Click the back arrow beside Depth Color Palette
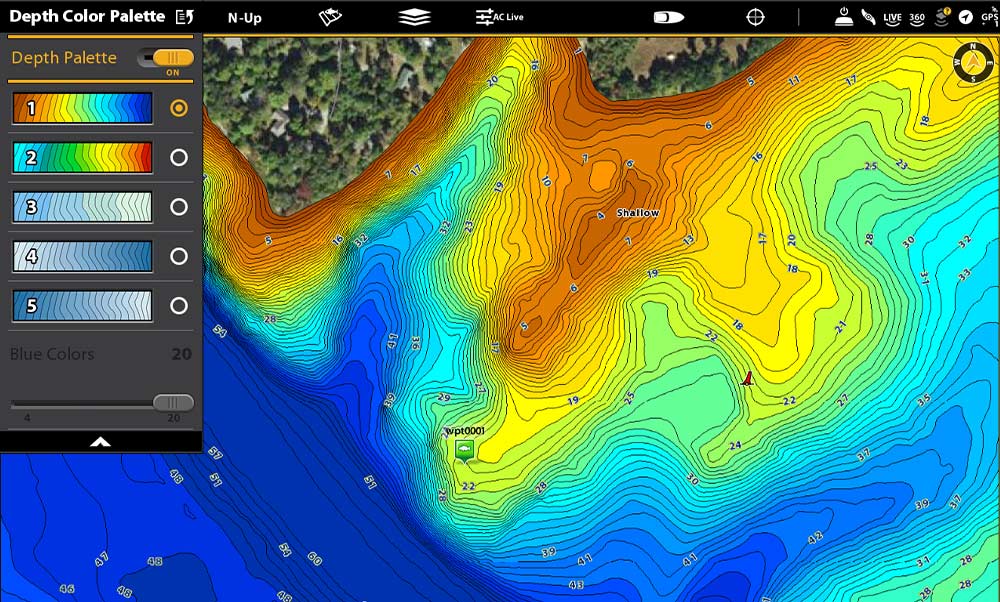Screen dimensions: 1000x602 click(x=184, y=17)
